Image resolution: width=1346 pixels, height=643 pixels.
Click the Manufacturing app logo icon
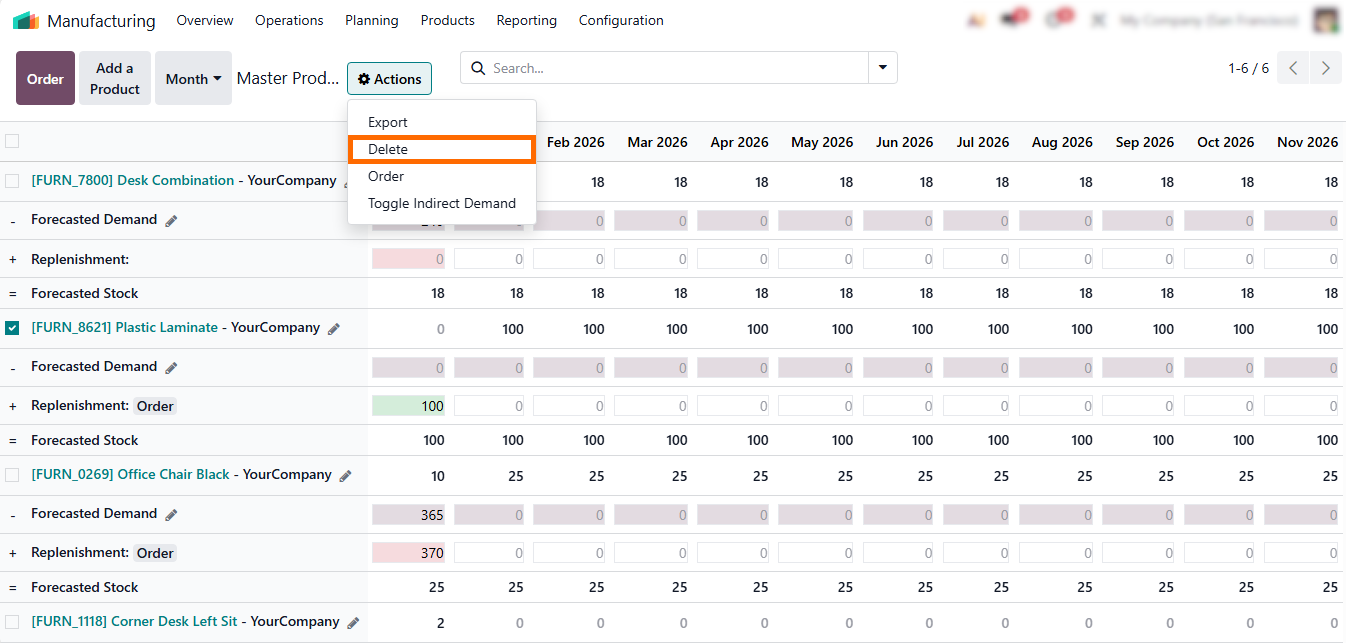point(26,20)
